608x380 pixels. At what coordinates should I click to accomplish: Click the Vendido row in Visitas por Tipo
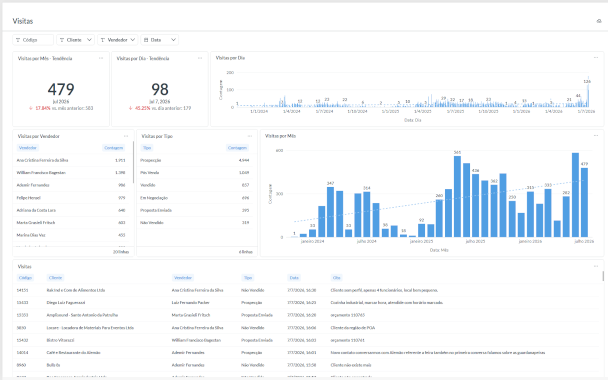pos(195,185)
